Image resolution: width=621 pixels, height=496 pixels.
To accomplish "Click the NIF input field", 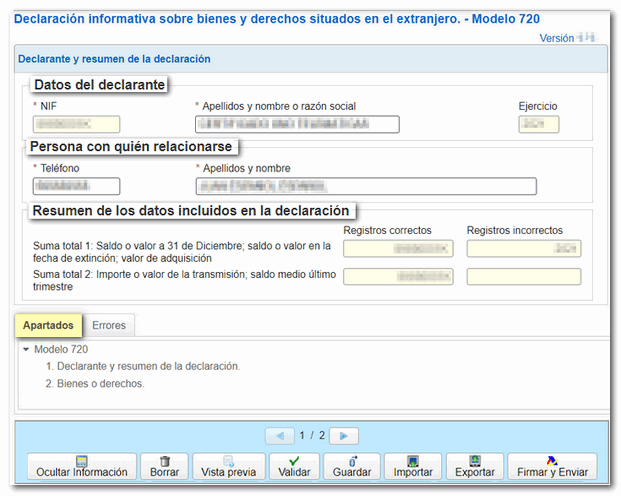I will [x=76, y=124].
